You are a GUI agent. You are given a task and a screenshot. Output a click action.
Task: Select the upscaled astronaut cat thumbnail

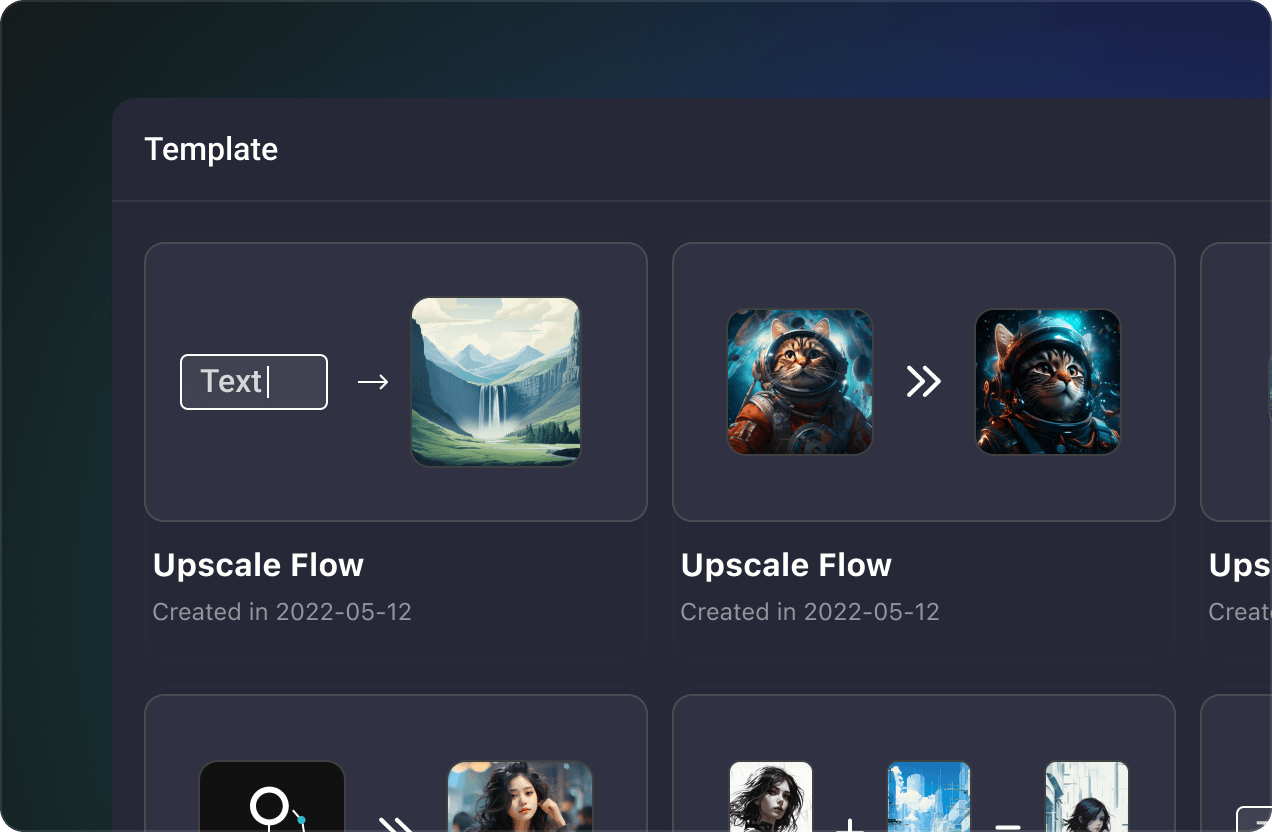pyautogui.click(x=1048, y=382)
